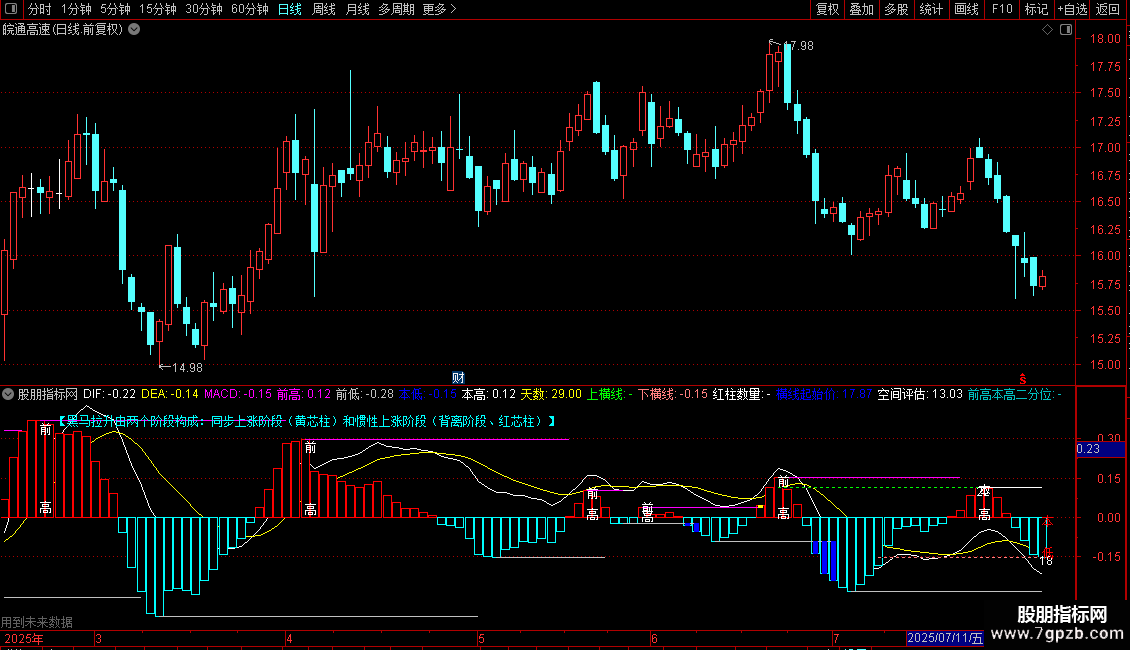Viewport: 1130px width, 650px height.
Task: Click the 统计 statistics button
Action: pyautogui.click(x=931, y=9)
